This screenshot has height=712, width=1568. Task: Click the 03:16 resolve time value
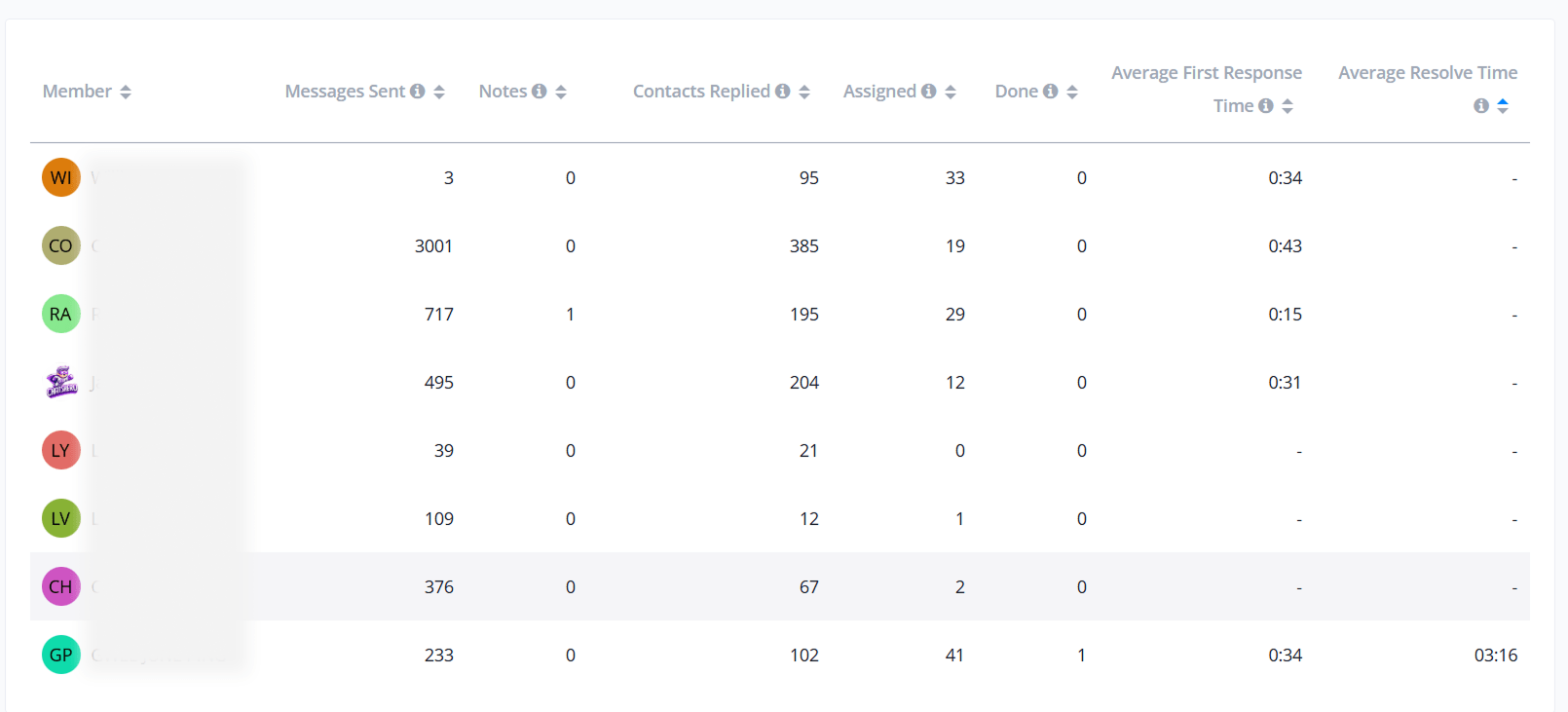point(1495,656)
